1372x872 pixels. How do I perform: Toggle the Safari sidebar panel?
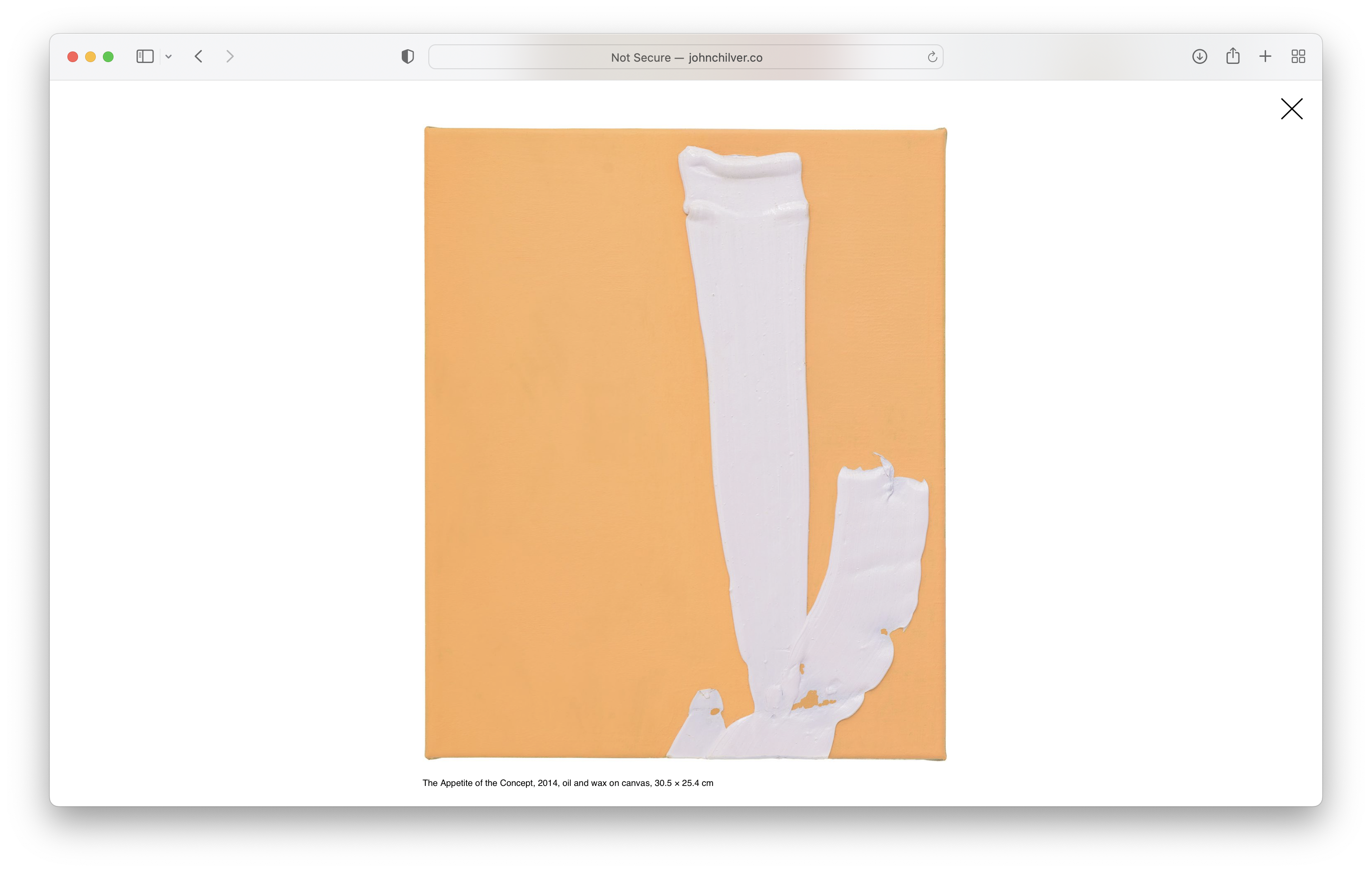click(x=145, y=56)
